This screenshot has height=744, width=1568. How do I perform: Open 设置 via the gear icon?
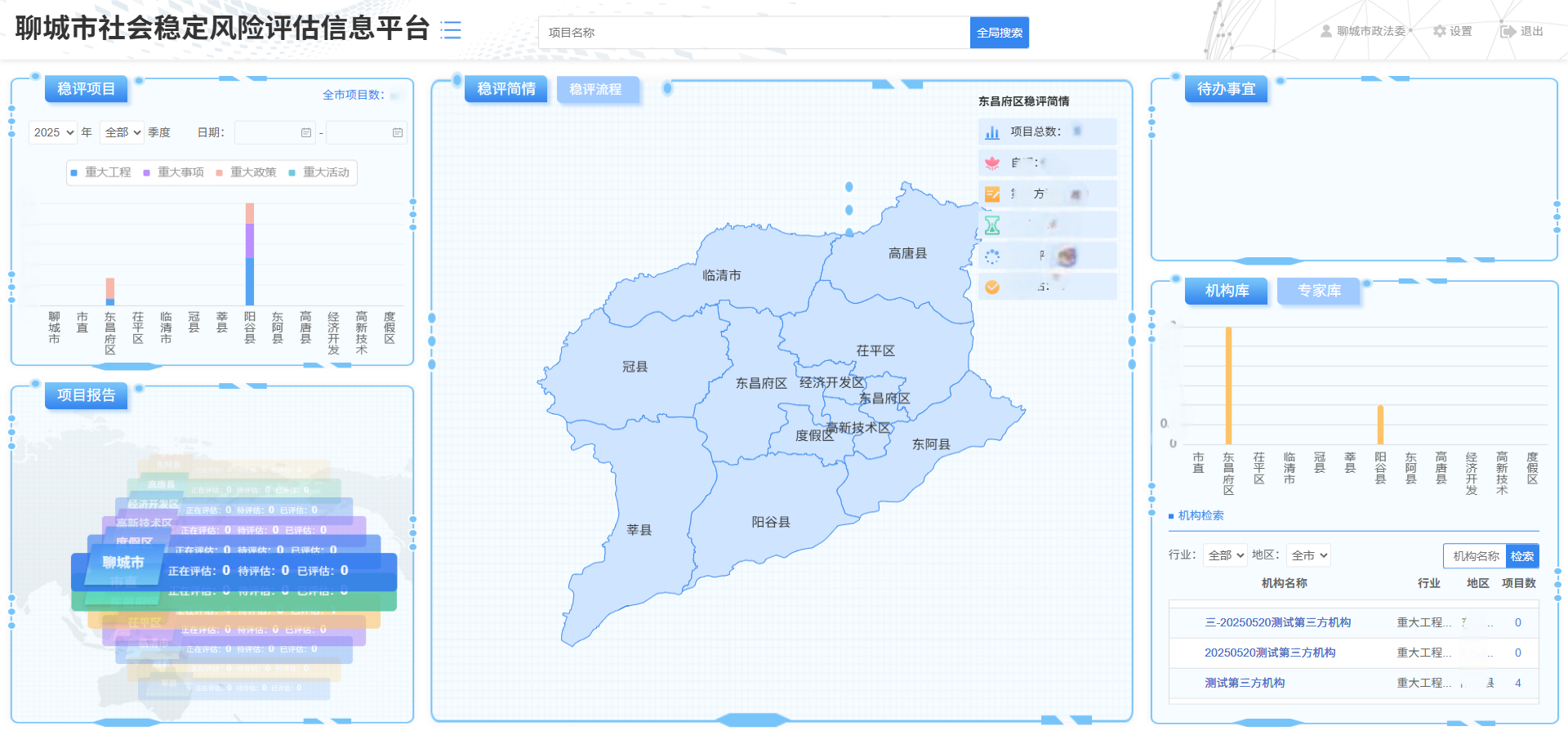click(x=1453, y=30)
